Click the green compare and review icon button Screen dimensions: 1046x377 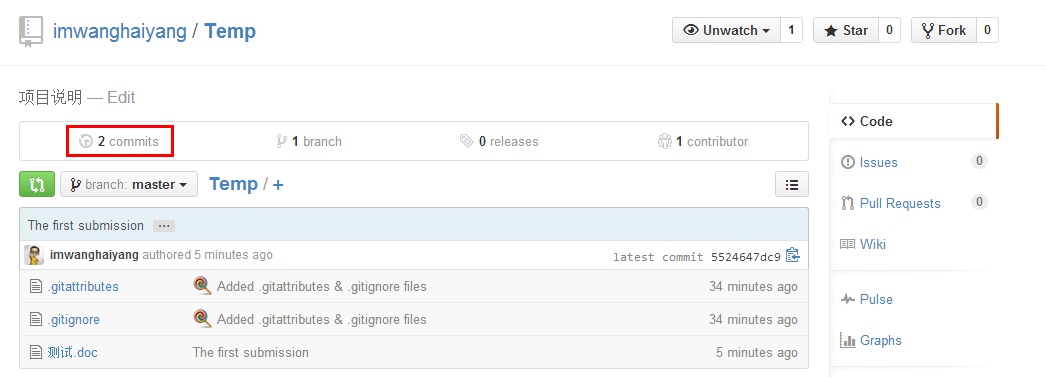tap(37, 184)
